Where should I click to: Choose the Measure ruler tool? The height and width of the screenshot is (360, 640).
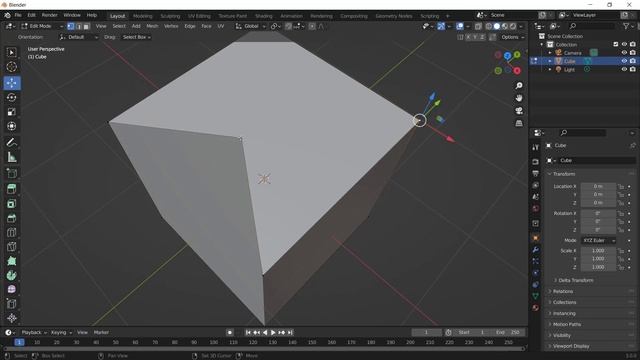pyautogui.click(x=11, y=157)
